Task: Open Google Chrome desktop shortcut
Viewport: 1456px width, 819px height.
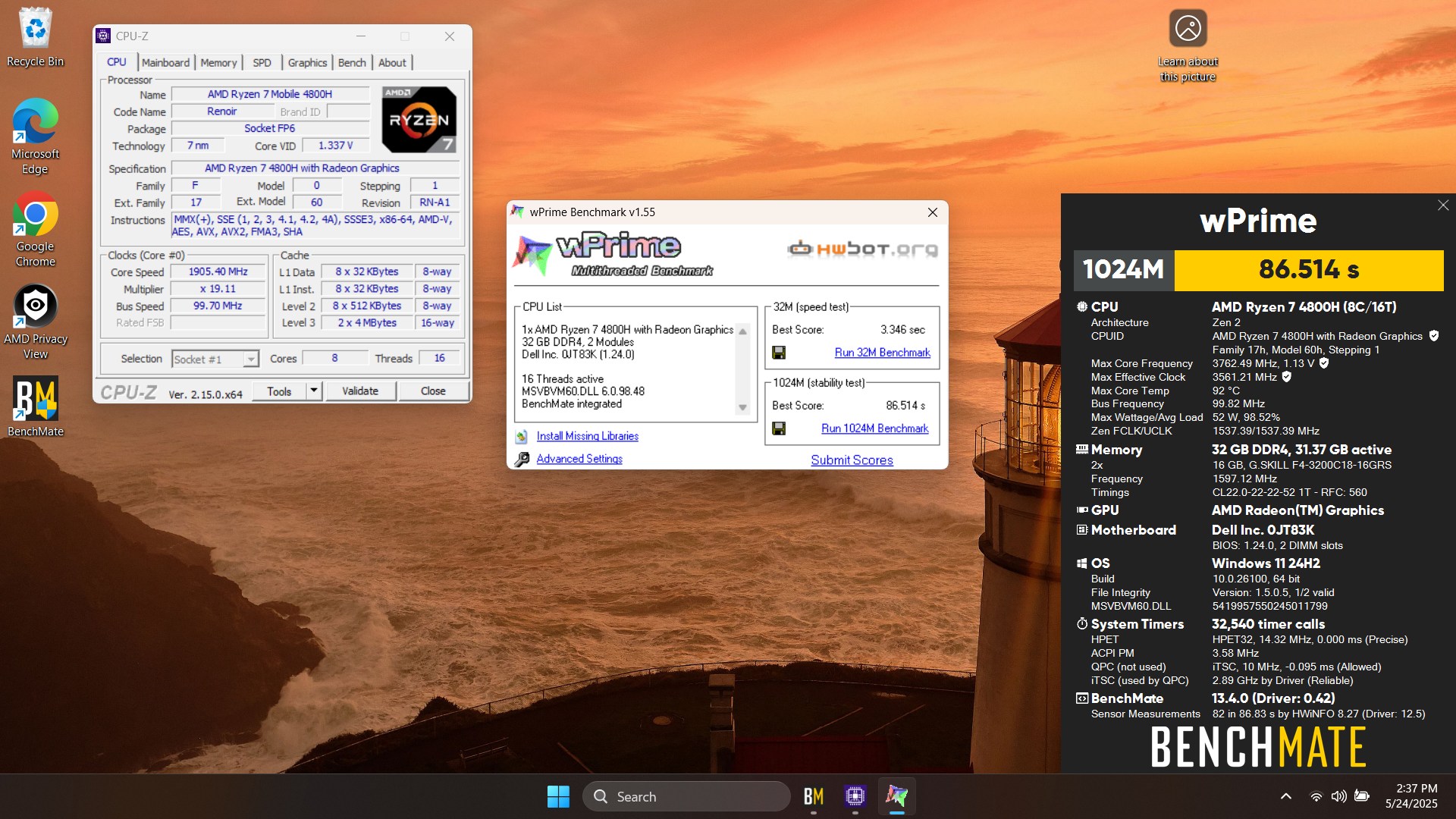Action: 35,229
